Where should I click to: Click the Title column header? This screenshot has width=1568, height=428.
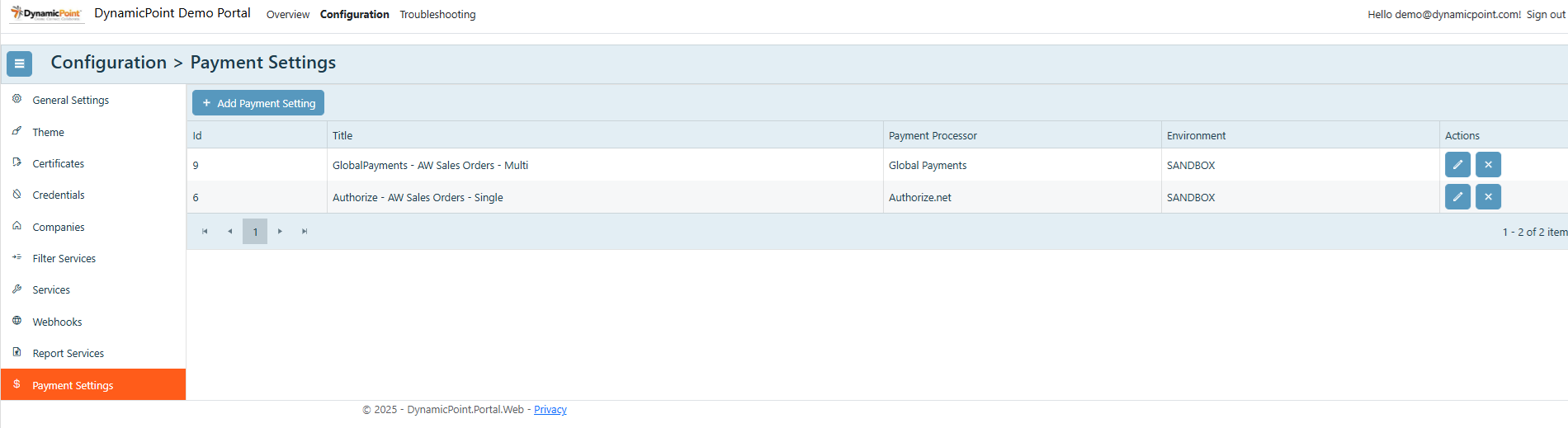605,135
